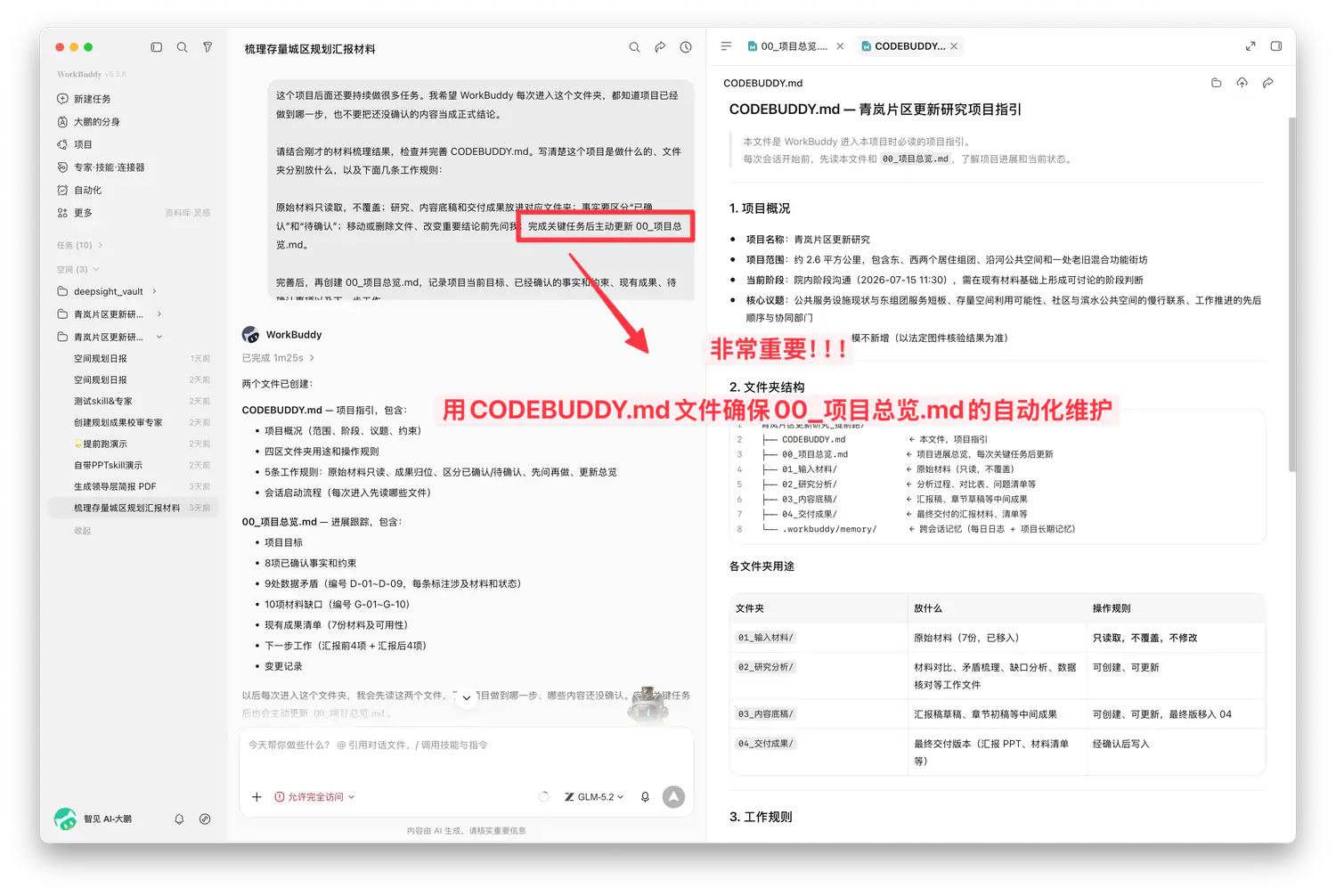Image resolution: width=1336 pixels, height=896 pixels.
Task: Select the 梳理存量城区规划汇报材料 task
Action: [x=133, y=508]
